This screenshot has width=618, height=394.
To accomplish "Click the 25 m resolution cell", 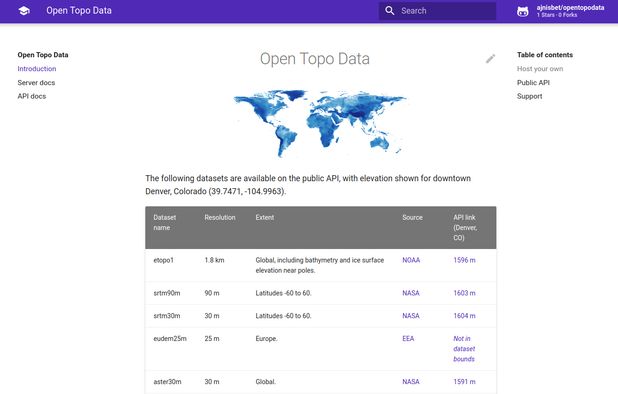I will (212, 338).
